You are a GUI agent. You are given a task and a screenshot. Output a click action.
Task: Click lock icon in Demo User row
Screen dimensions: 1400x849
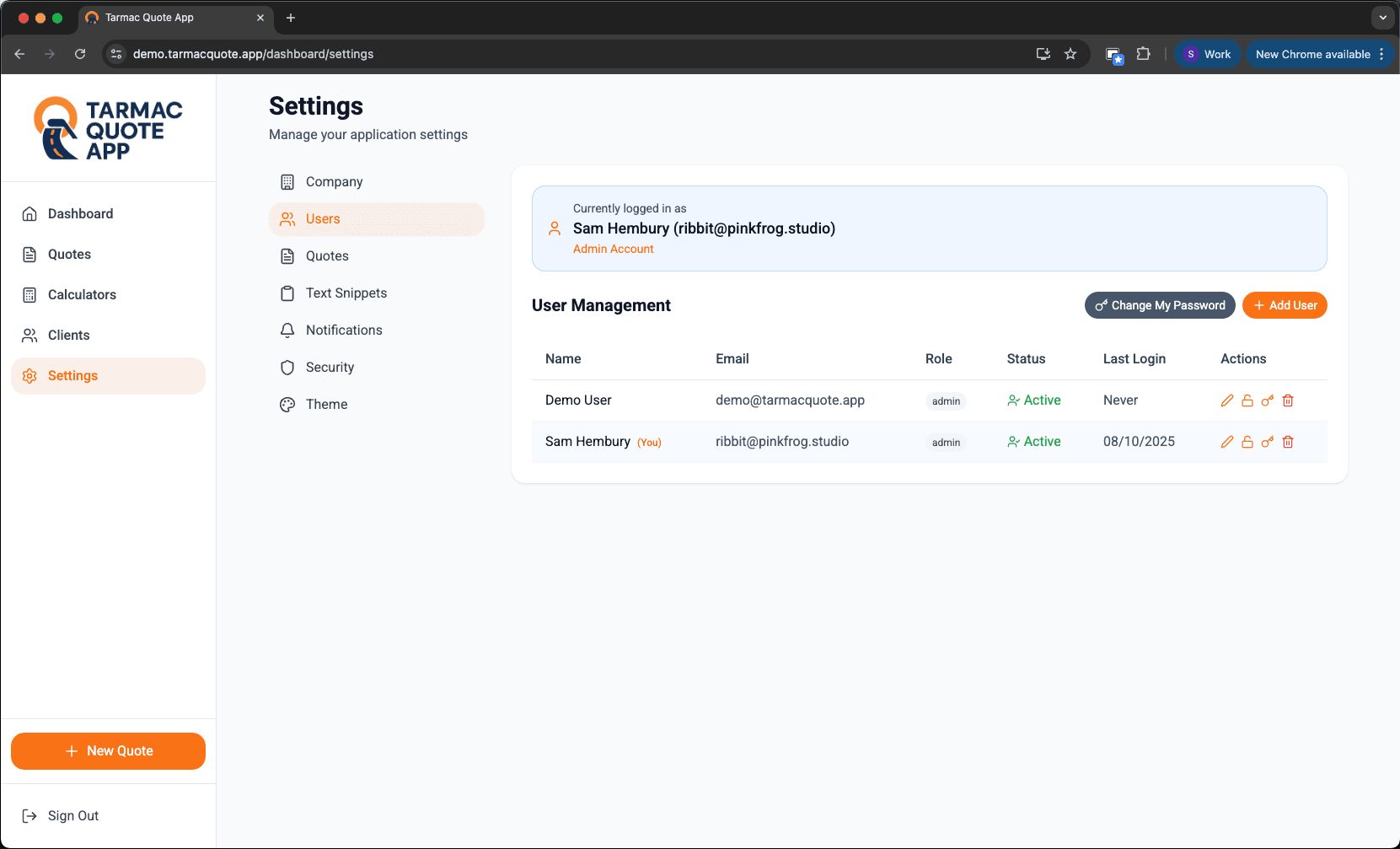tap(1247, 400)
